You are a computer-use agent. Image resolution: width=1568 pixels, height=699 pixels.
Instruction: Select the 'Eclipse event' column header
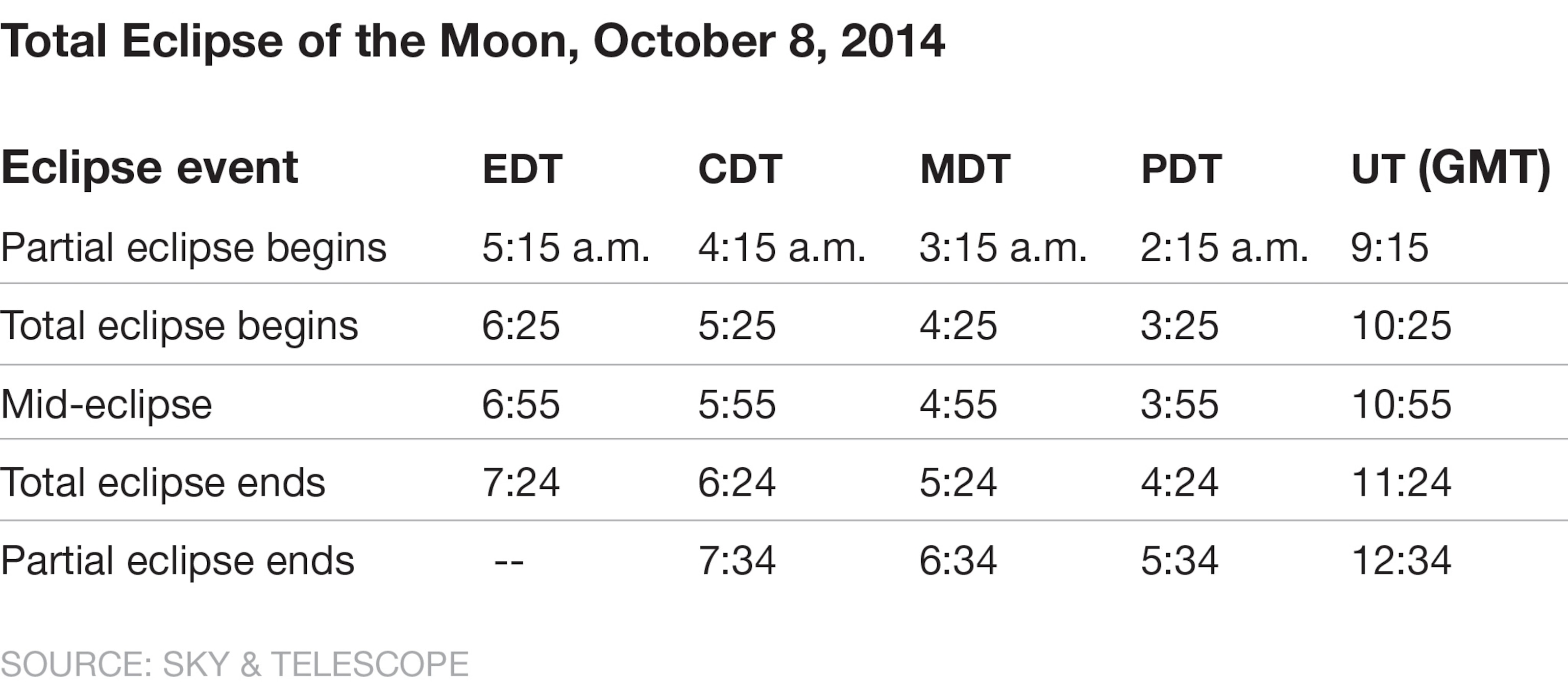pos(150,167)
